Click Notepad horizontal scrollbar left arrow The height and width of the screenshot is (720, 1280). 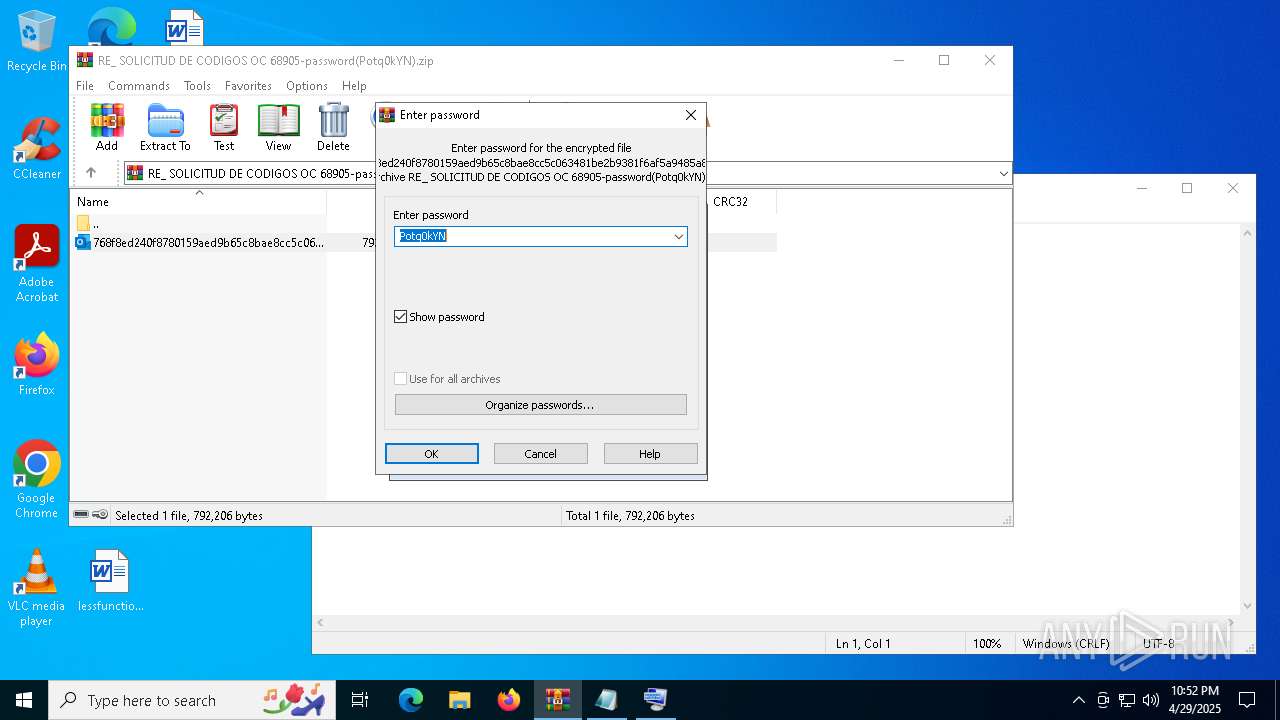coord(320,622)
